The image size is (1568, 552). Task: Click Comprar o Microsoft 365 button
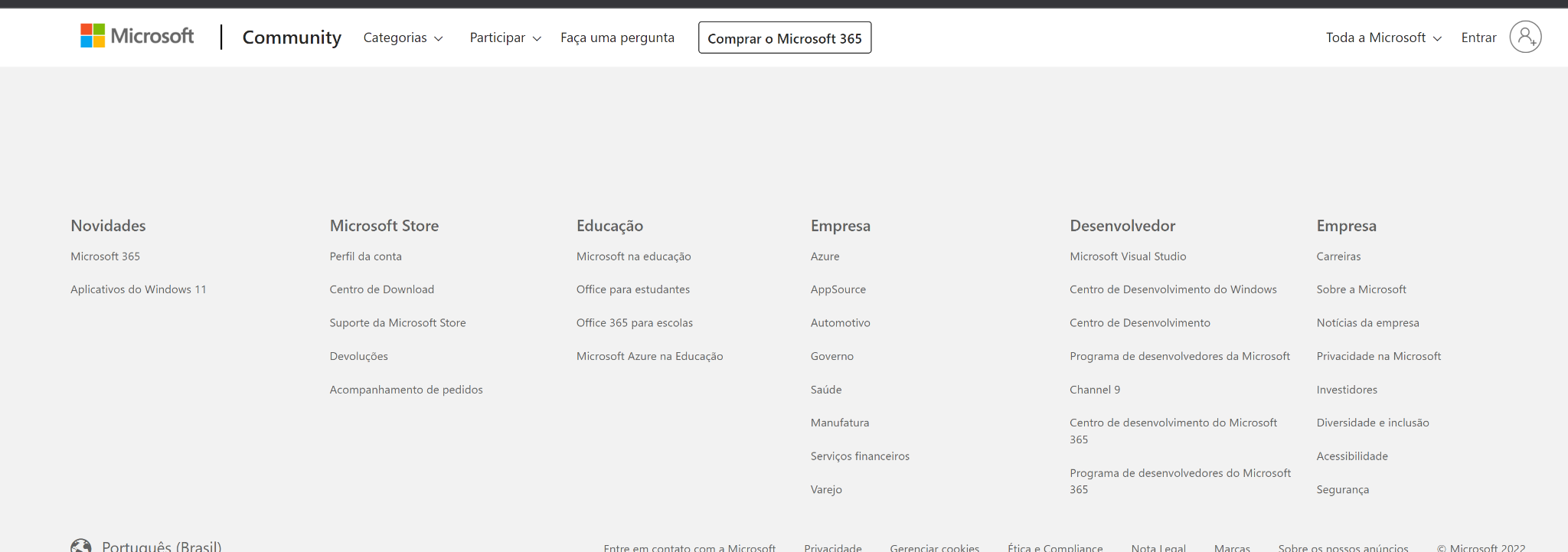click(785, 38)
